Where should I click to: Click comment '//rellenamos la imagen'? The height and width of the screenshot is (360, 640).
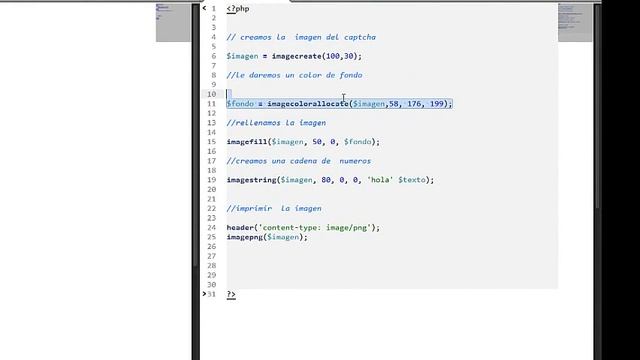[x=276, y=123]
